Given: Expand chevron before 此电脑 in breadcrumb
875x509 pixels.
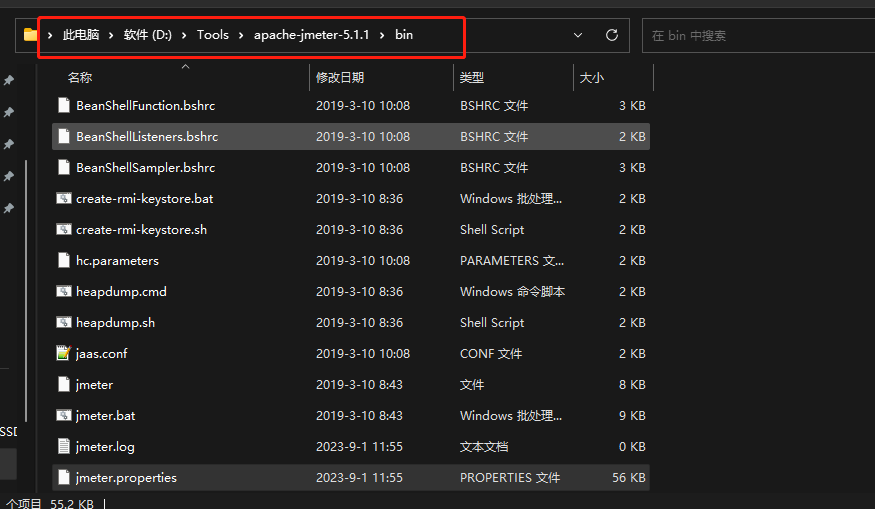Looking at the screenshot, I should [50, 35].
